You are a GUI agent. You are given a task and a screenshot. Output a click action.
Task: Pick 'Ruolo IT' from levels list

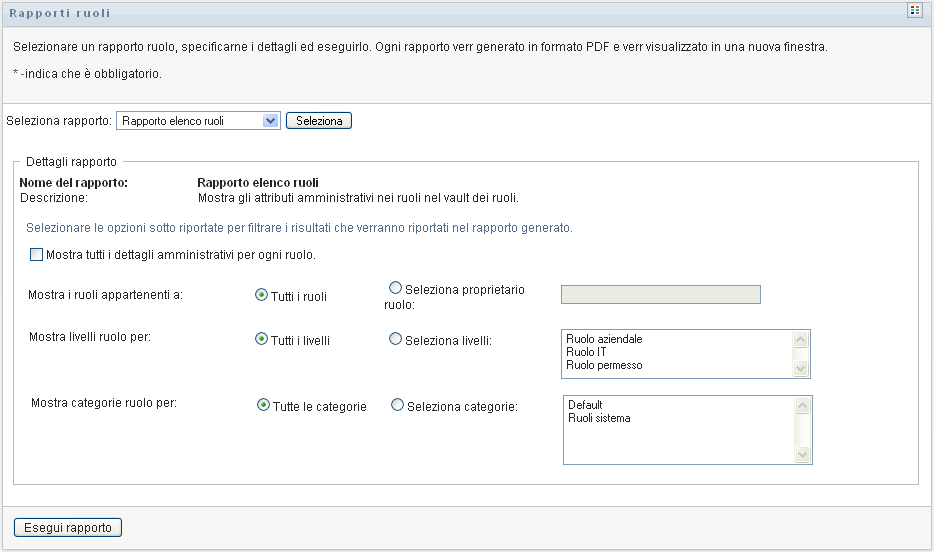(x=586, y=352)
